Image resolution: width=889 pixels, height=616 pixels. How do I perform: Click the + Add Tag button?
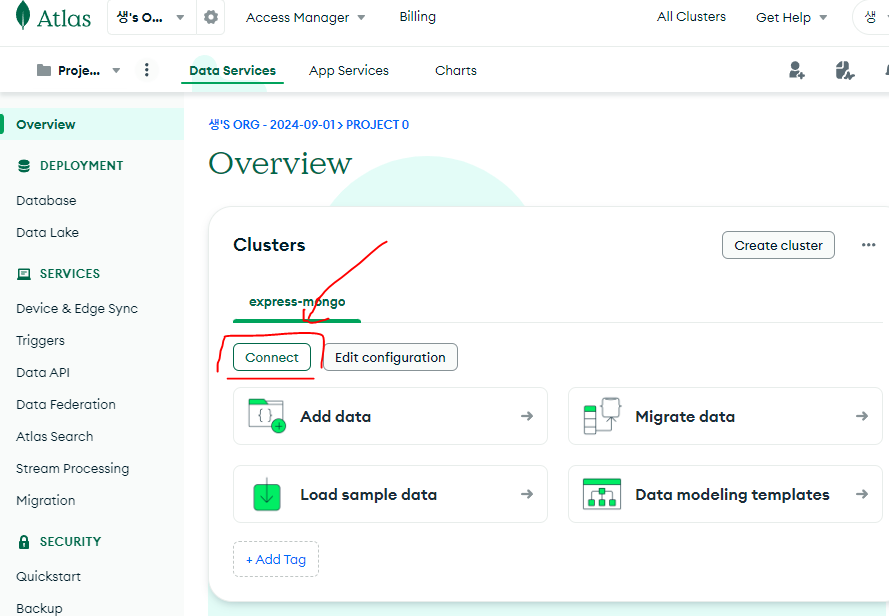pos(276,559)
